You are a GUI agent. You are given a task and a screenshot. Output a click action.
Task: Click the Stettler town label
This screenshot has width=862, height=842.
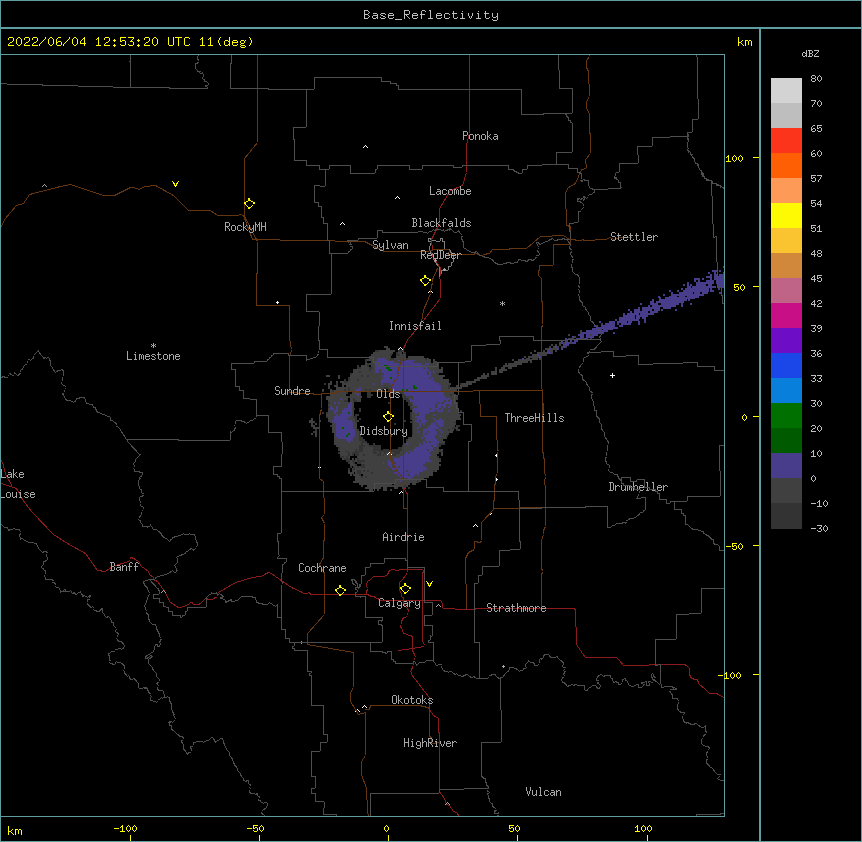634,237
